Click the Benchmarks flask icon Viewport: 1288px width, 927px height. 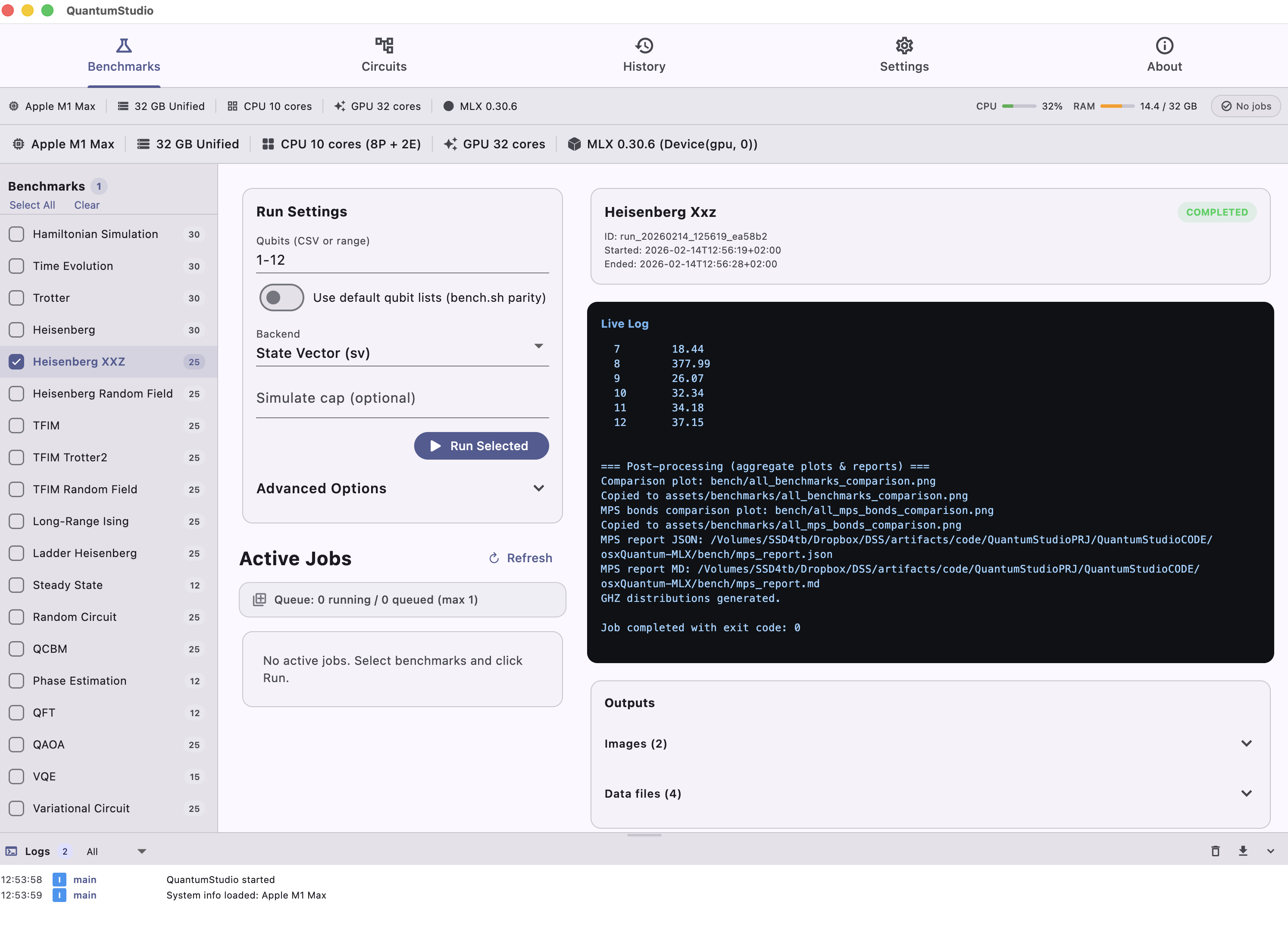coord(124,45)
